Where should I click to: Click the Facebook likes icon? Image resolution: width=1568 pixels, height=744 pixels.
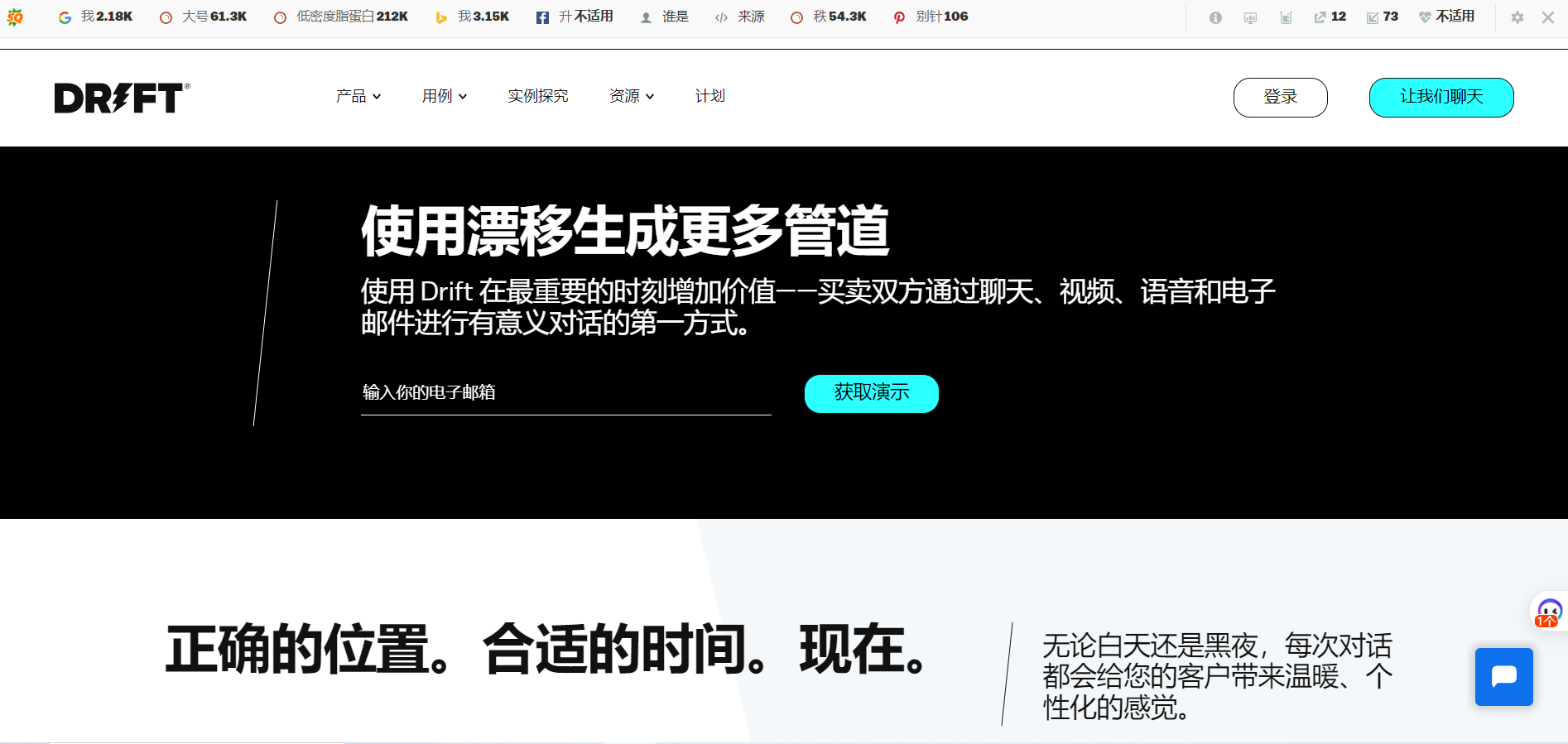(x=542, y=17)
